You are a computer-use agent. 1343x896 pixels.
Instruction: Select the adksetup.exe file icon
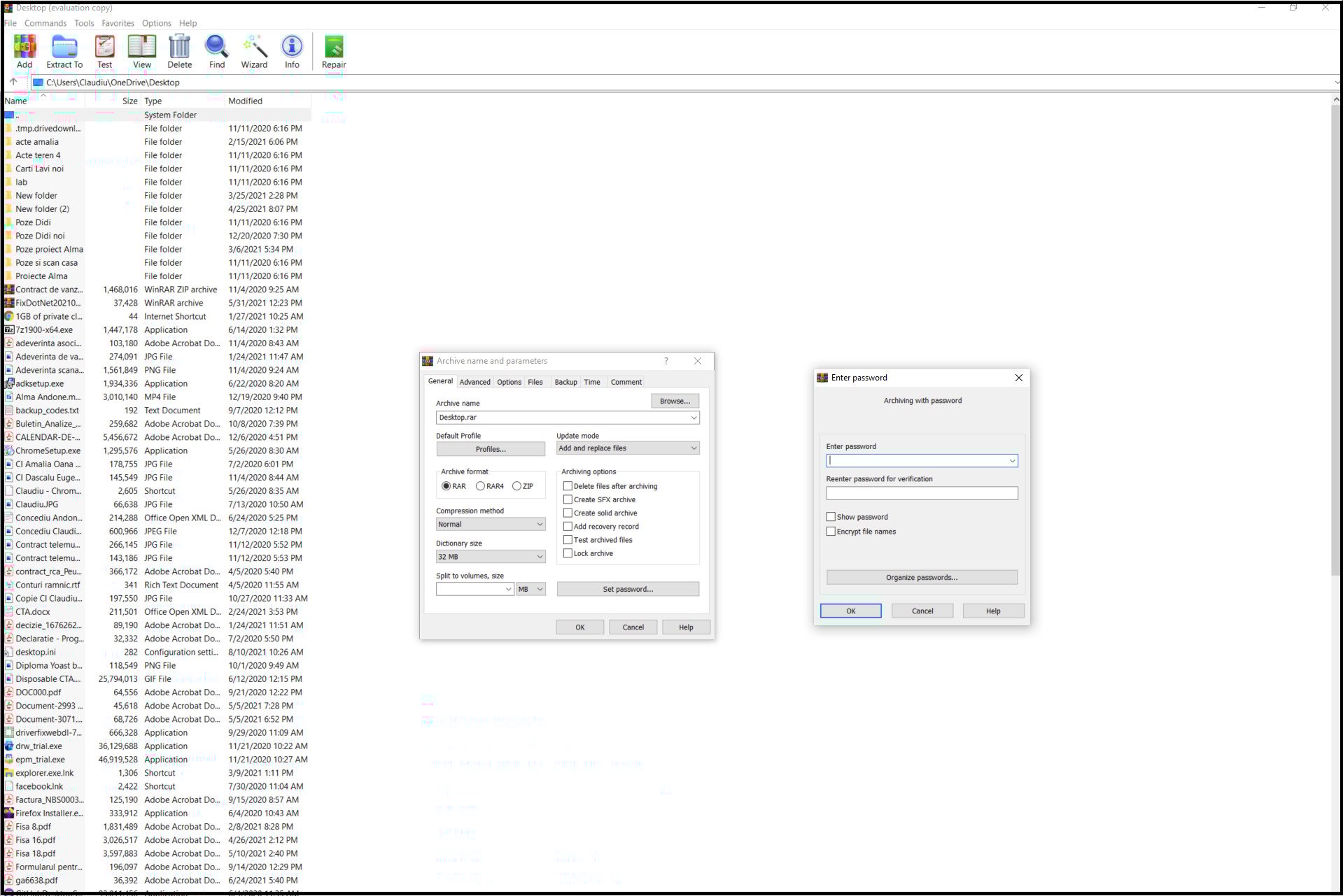[x=9, y=383]
